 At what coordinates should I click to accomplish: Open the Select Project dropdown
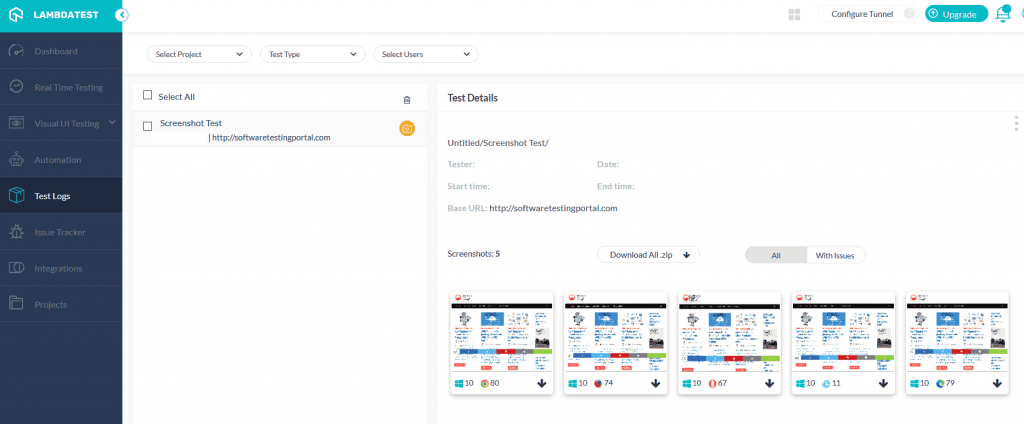pos(199,54)
